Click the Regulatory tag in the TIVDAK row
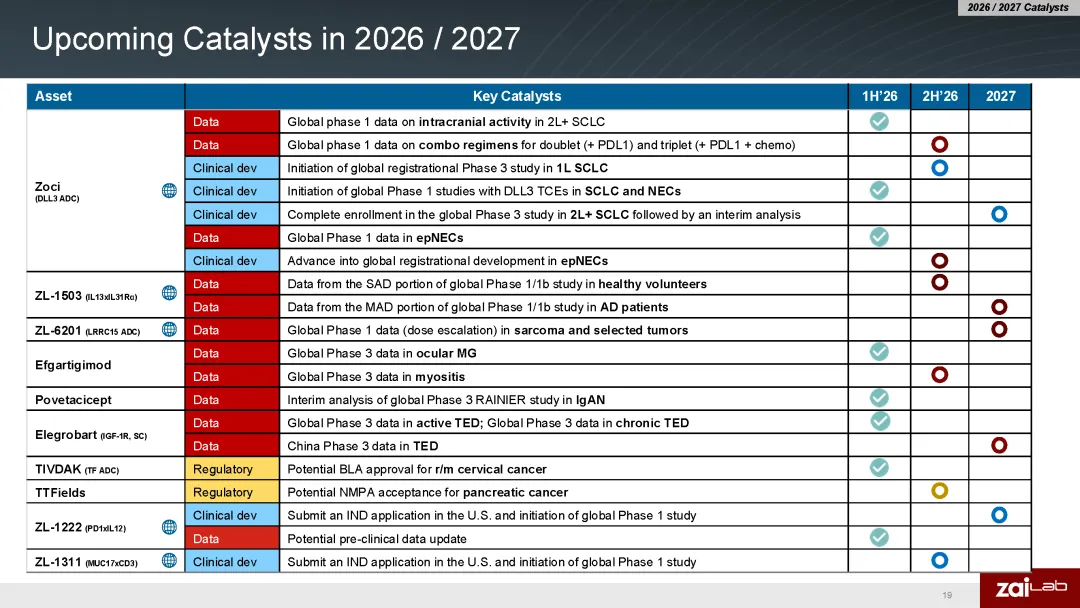Screen dimensions: 1080x608 (x=232, y=469)
